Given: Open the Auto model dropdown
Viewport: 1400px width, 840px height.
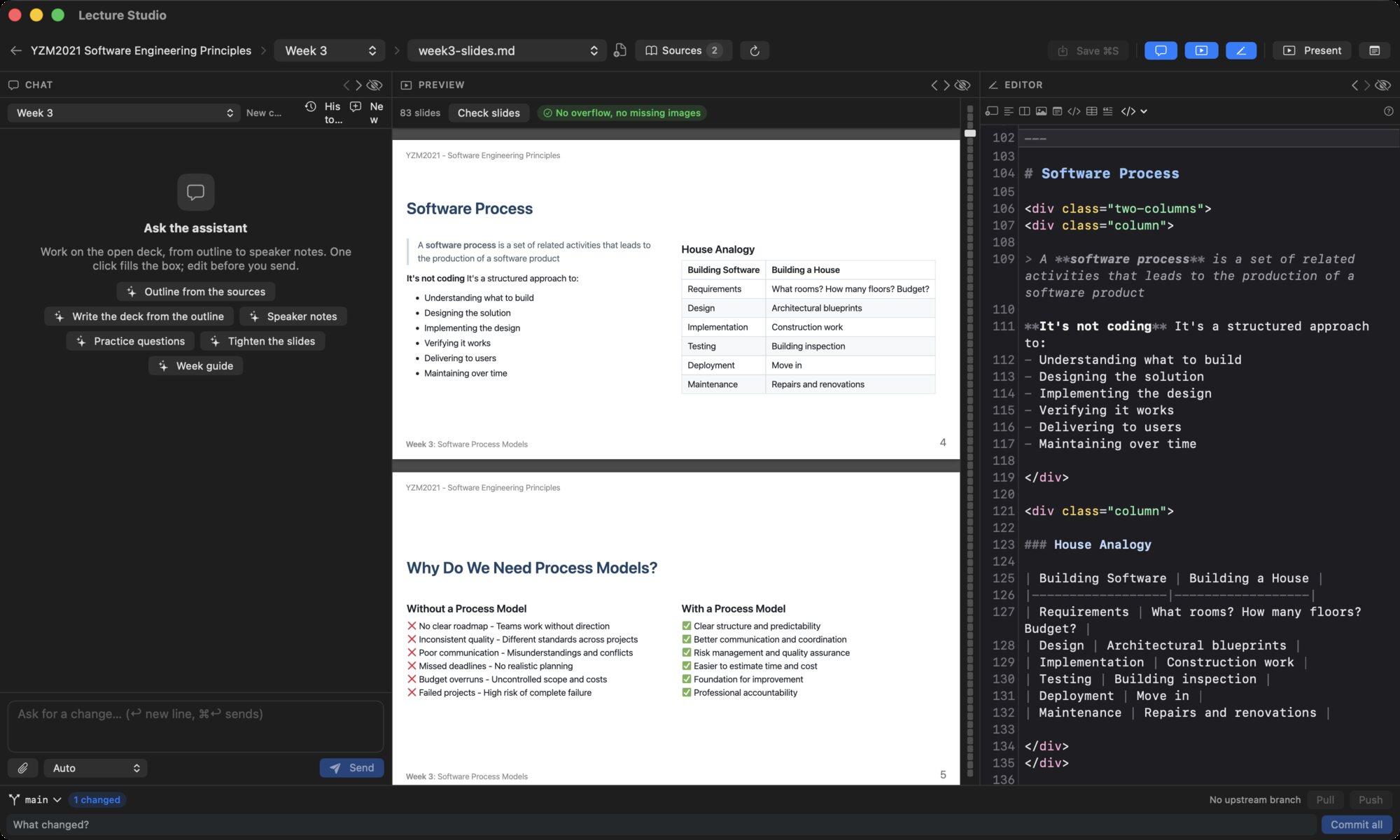Looking at the screenshot, I should [x=95, y=768].
